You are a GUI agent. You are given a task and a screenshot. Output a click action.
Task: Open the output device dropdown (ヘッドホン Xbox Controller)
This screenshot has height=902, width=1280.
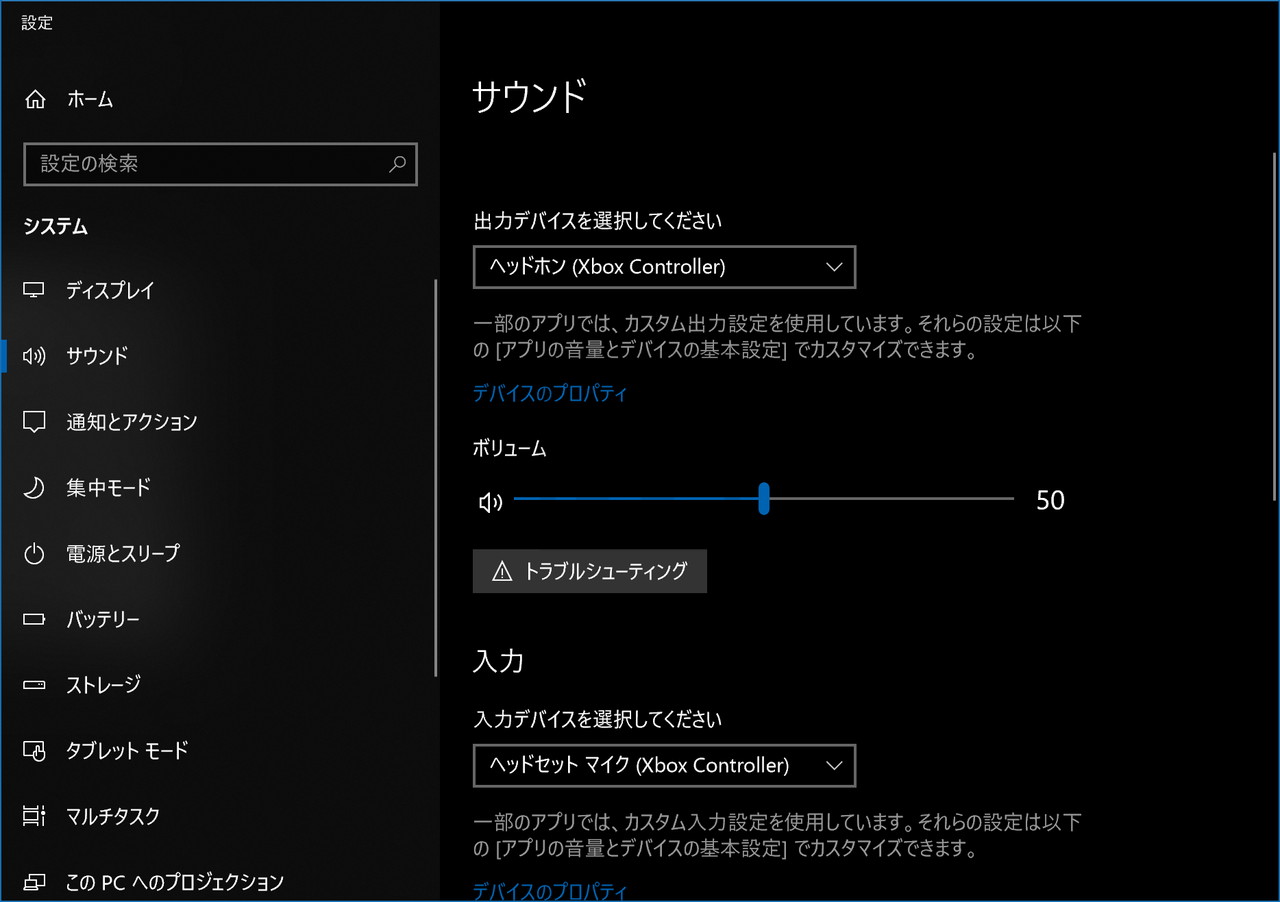664,267
